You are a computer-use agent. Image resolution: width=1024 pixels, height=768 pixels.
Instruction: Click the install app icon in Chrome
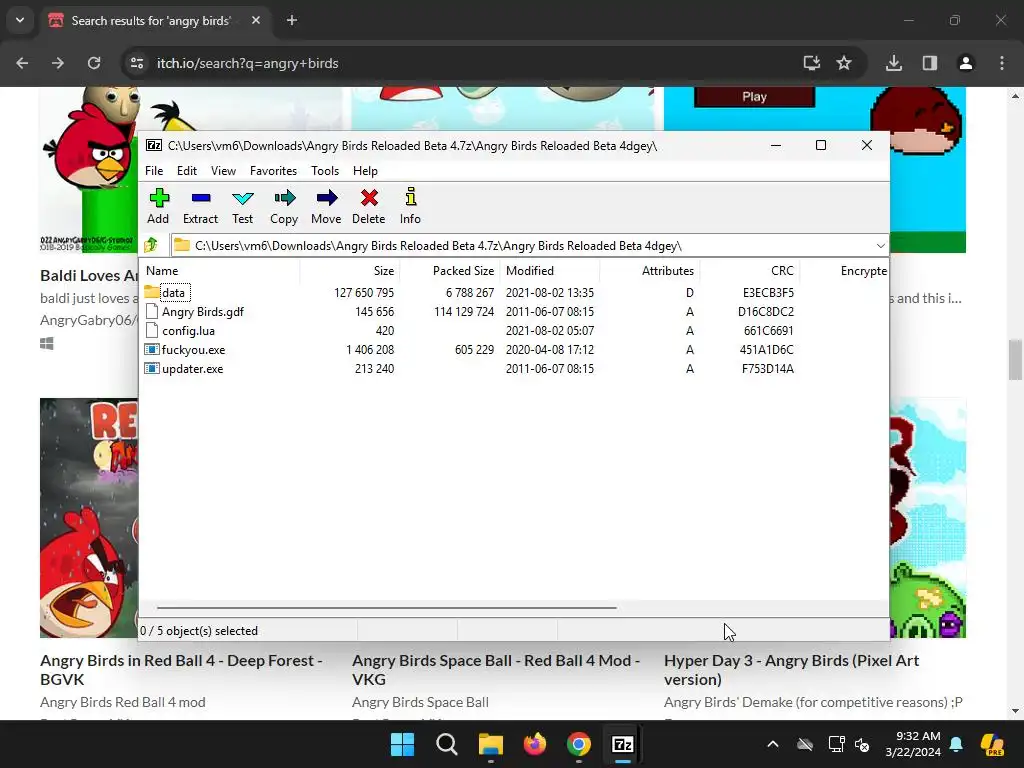pos(812,63)
